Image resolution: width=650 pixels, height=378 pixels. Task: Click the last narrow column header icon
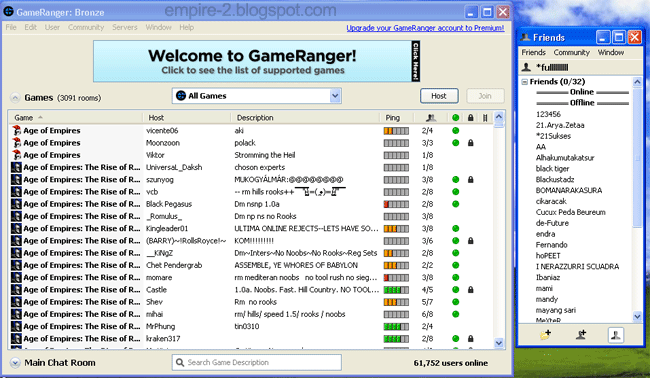tap(485, 118)
